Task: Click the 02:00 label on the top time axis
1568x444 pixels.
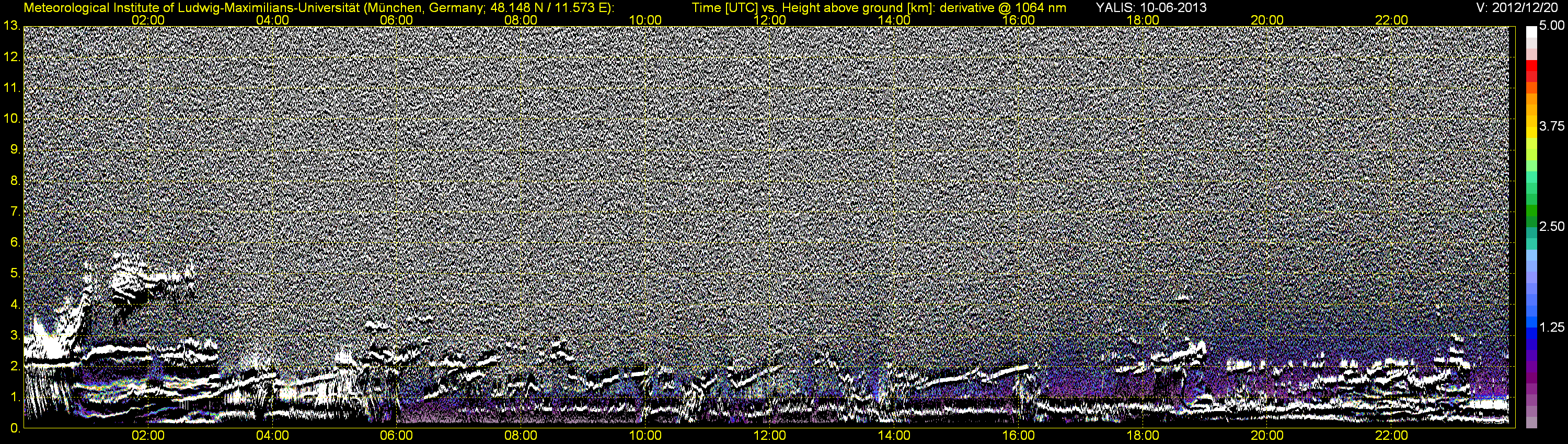Action: point(148,20)
